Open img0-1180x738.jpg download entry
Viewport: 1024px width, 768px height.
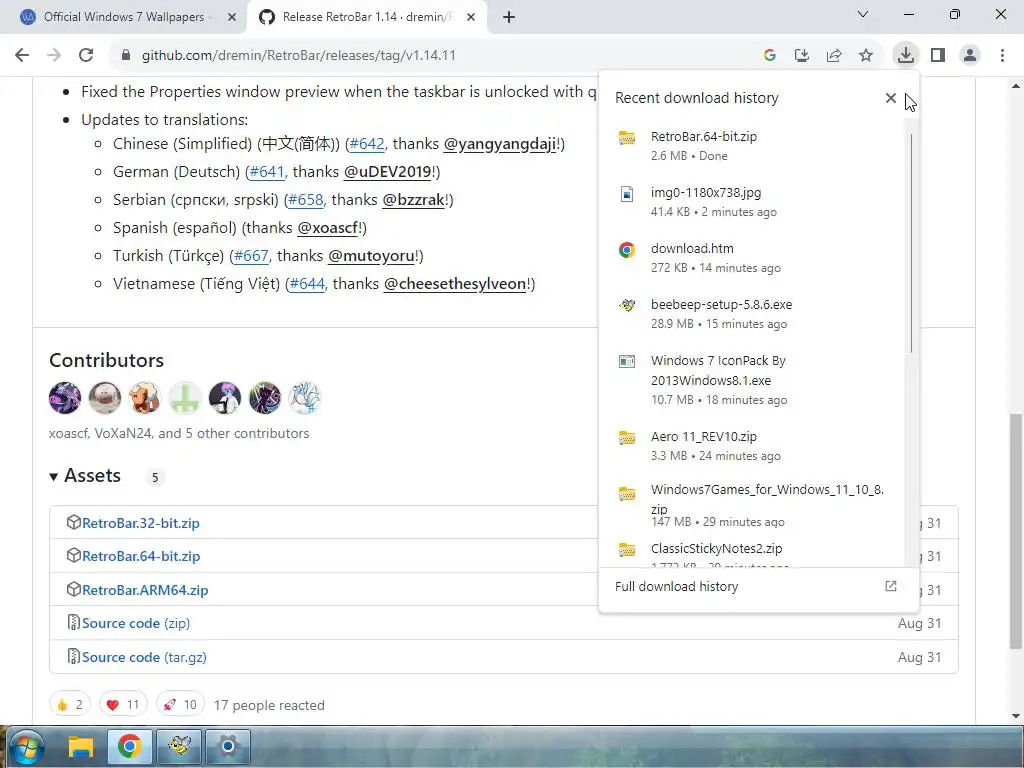click(754, 202)
